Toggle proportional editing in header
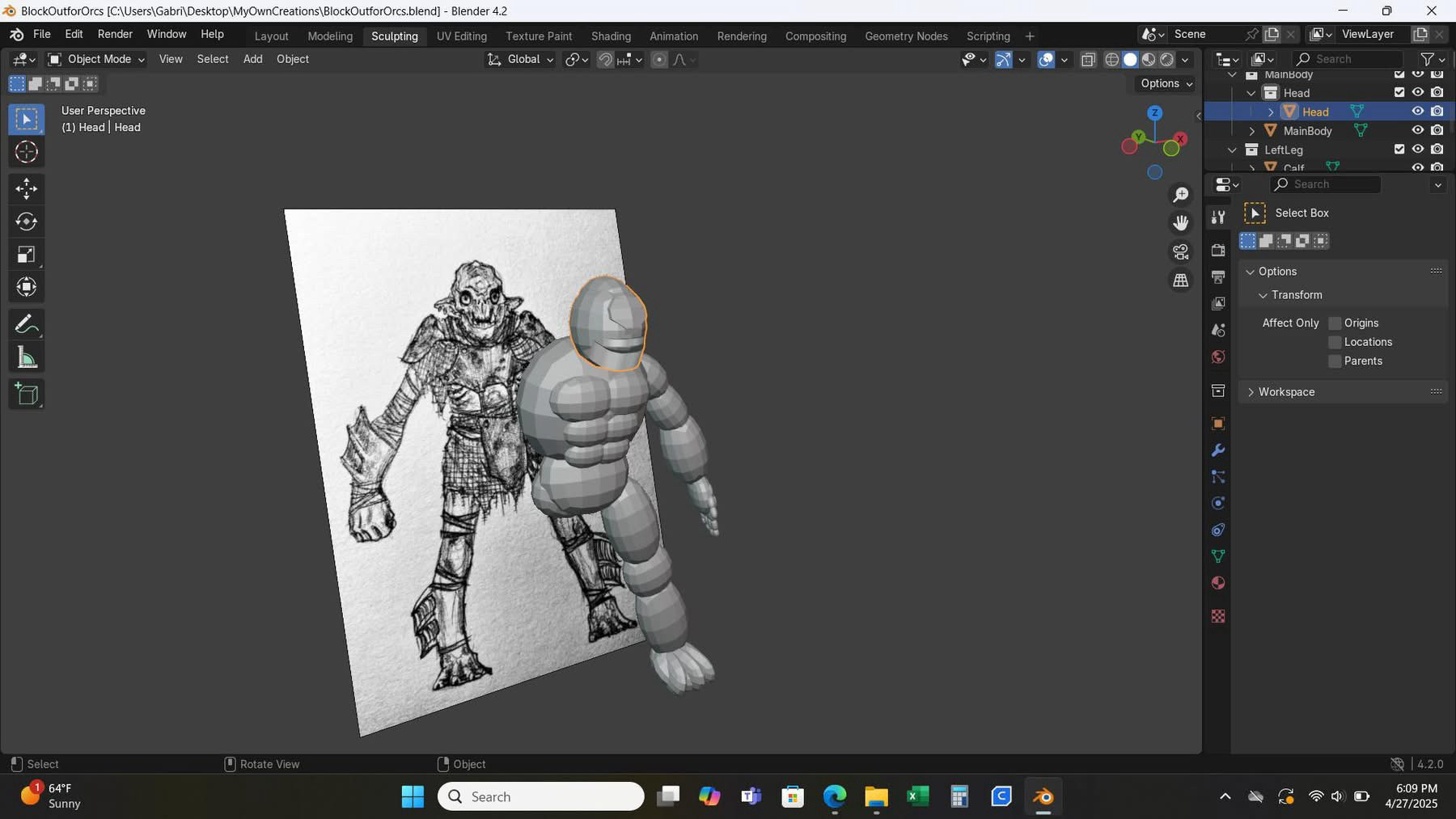The height and width of the screenshot is (819, 1456). tap(659, 60)
